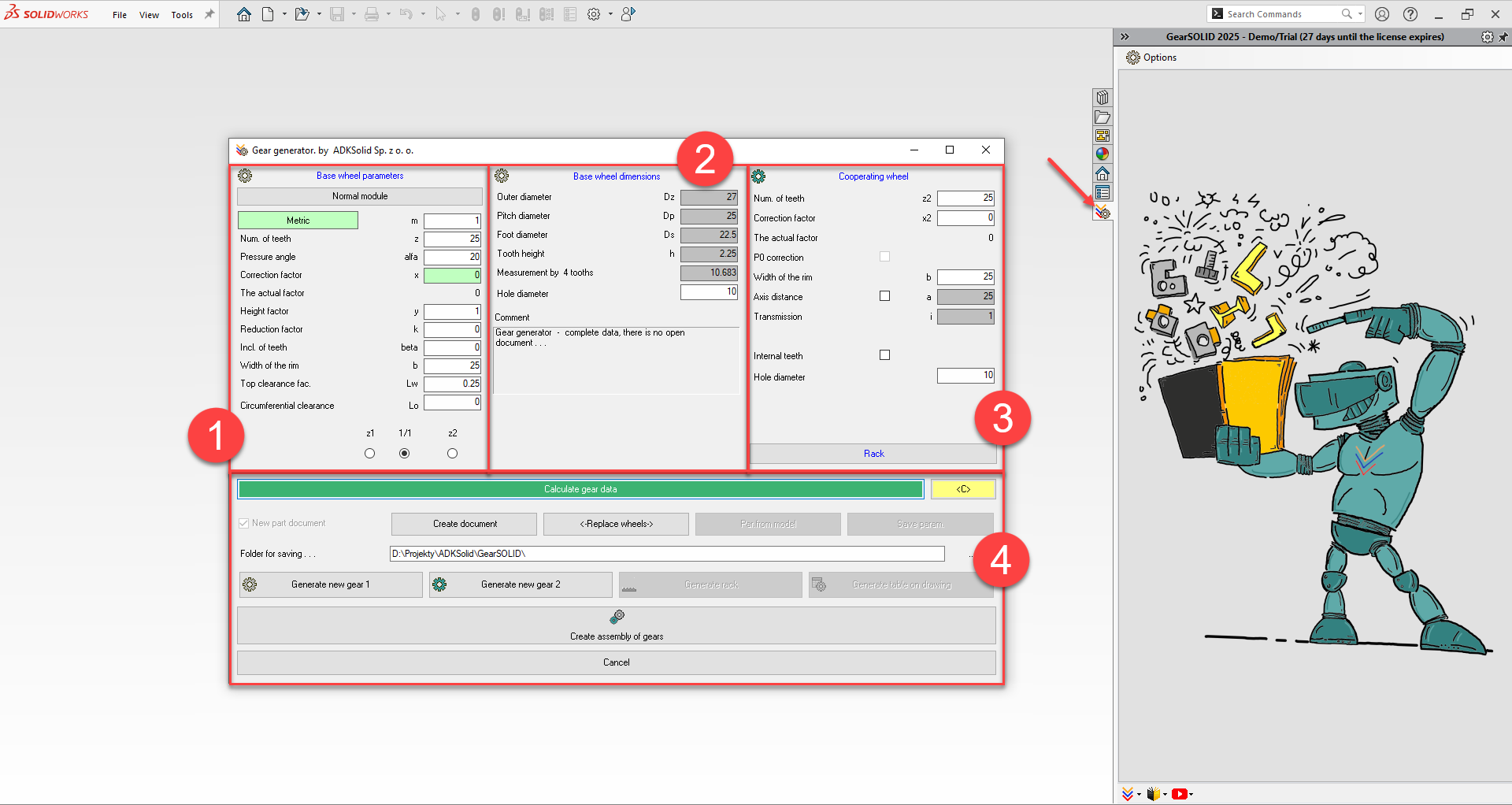The width and height of the screenshot is (1512, 805).
Task: Click the File Properties icon
Action: pyautogui.click(x=570, y=14)
